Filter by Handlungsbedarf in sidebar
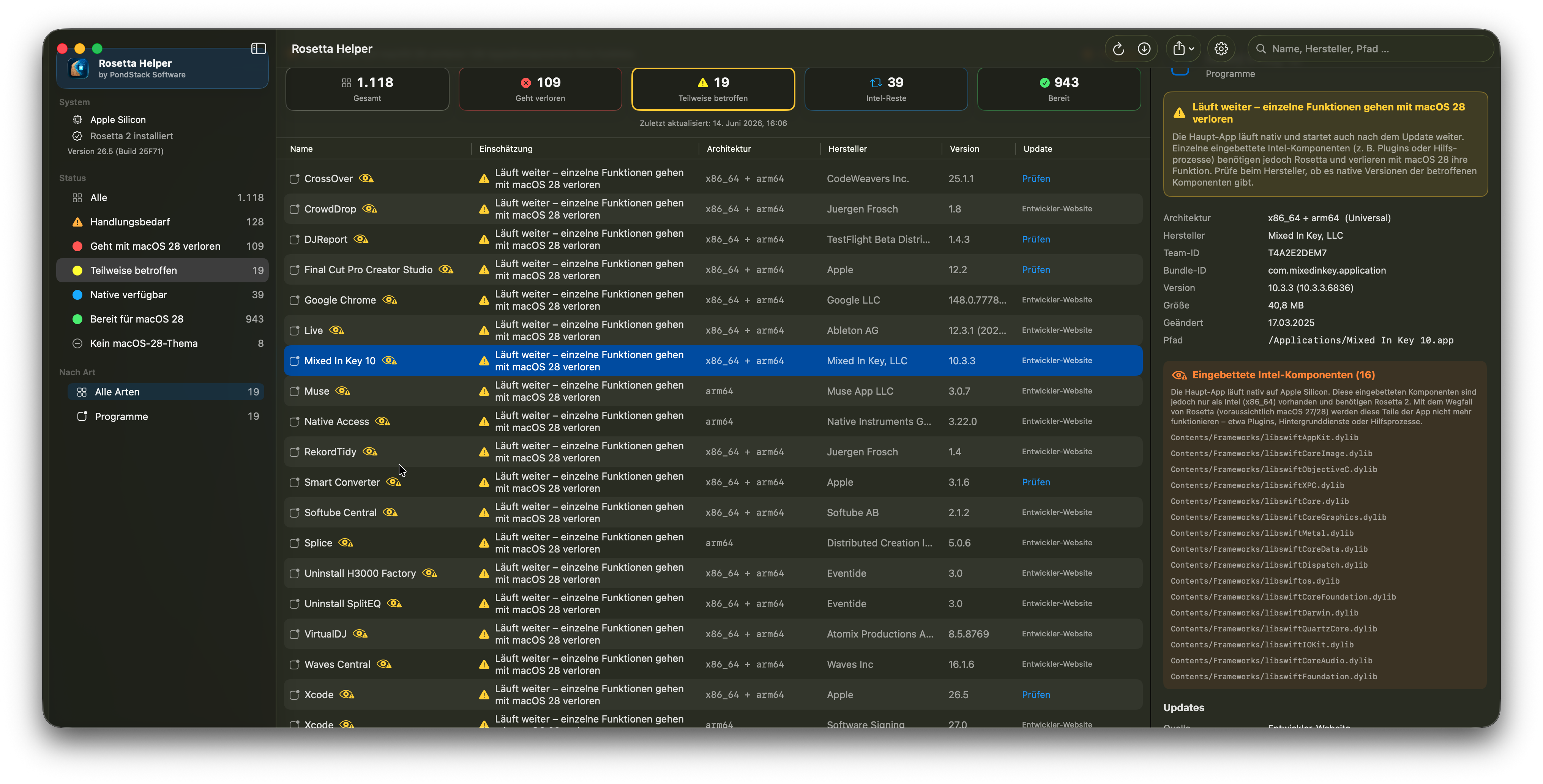Screen dimensions: 1543x784 [163, 222]
